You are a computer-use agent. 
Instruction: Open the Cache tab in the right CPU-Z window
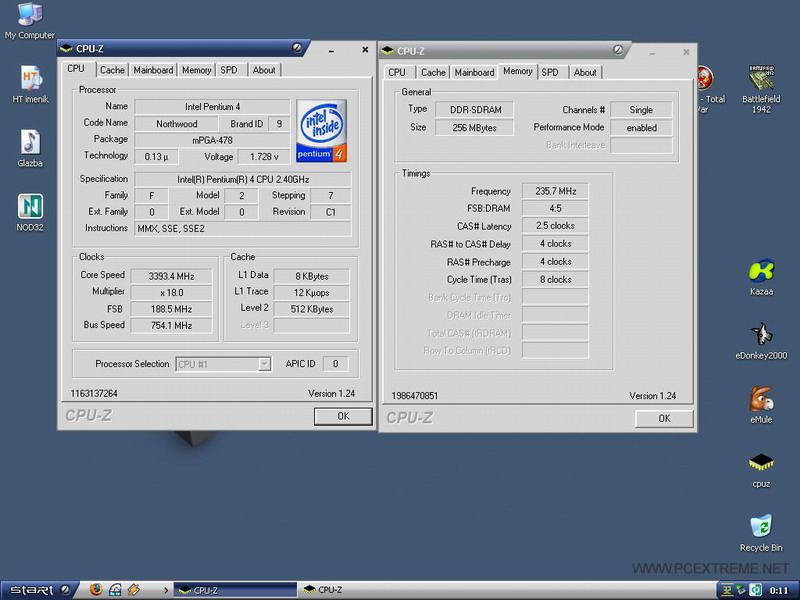point(433,72)
